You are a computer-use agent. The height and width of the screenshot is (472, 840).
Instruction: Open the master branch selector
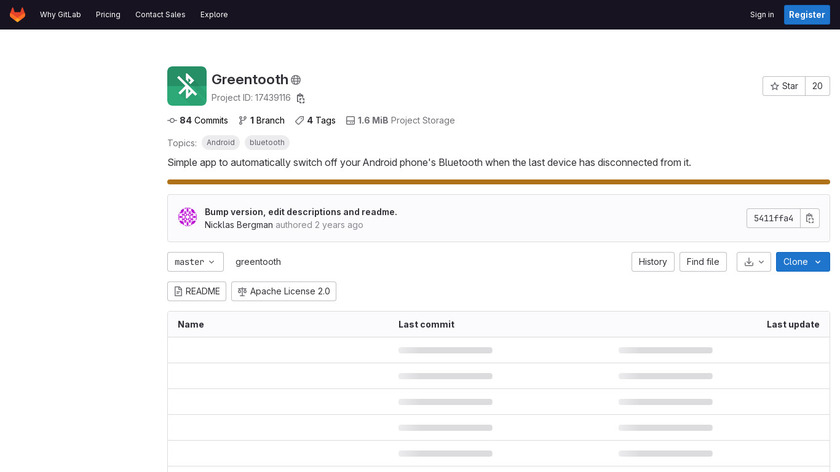coord(195,262)
